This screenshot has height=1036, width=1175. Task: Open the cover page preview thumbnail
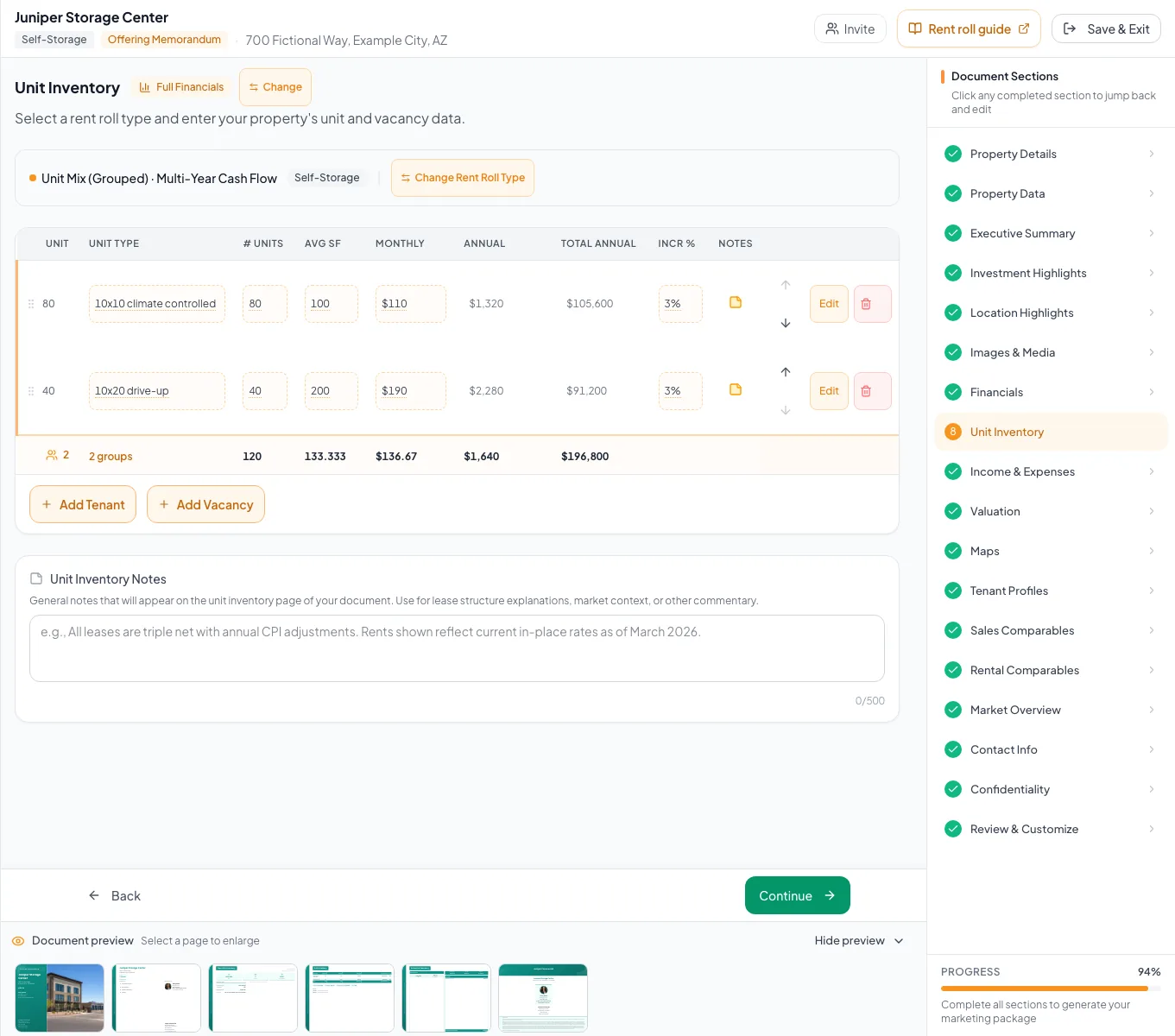(60, 998)
